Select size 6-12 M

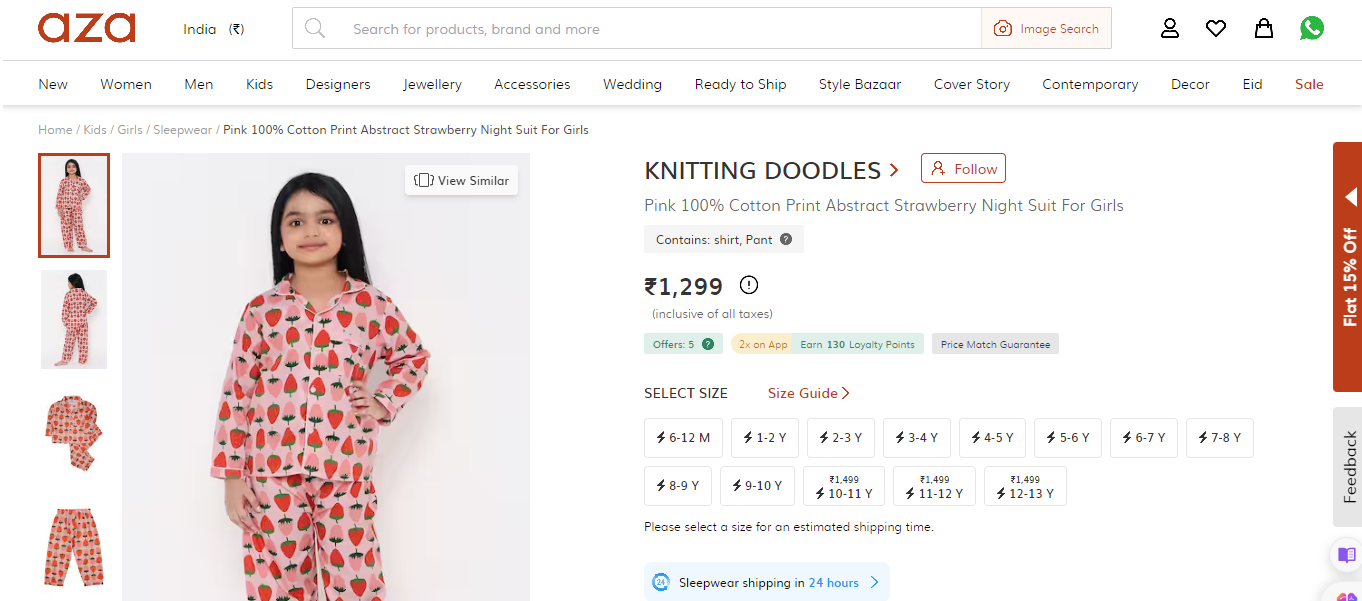pos(683,438)
